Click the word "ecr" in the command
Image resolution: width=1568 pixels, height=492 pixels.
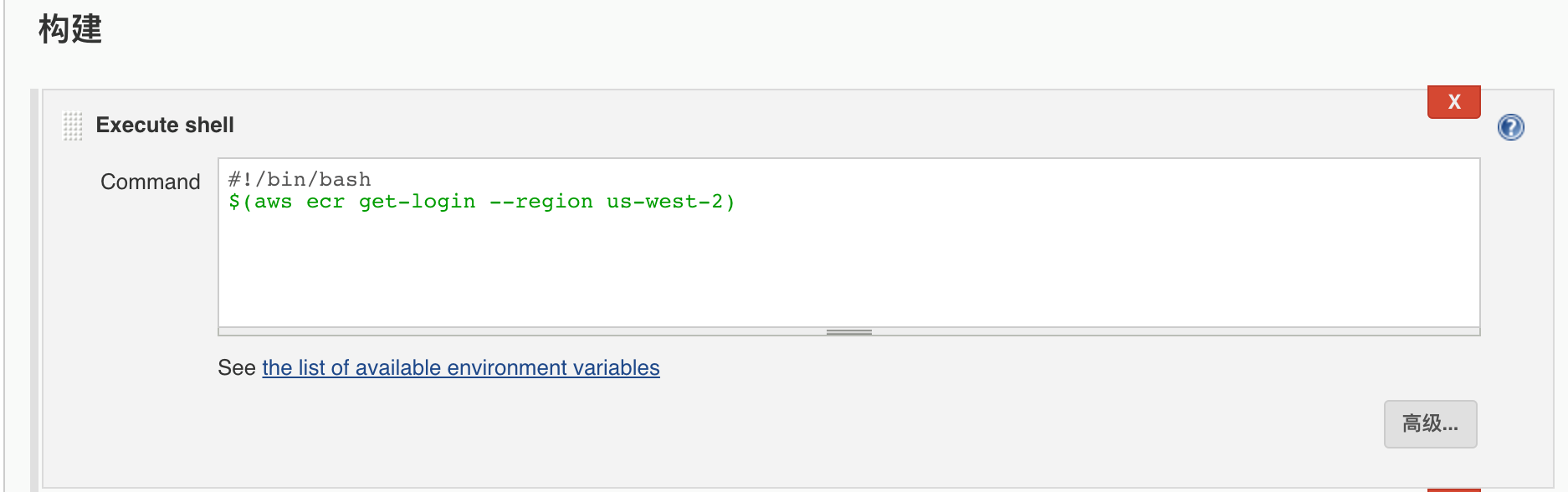point(325,202)
